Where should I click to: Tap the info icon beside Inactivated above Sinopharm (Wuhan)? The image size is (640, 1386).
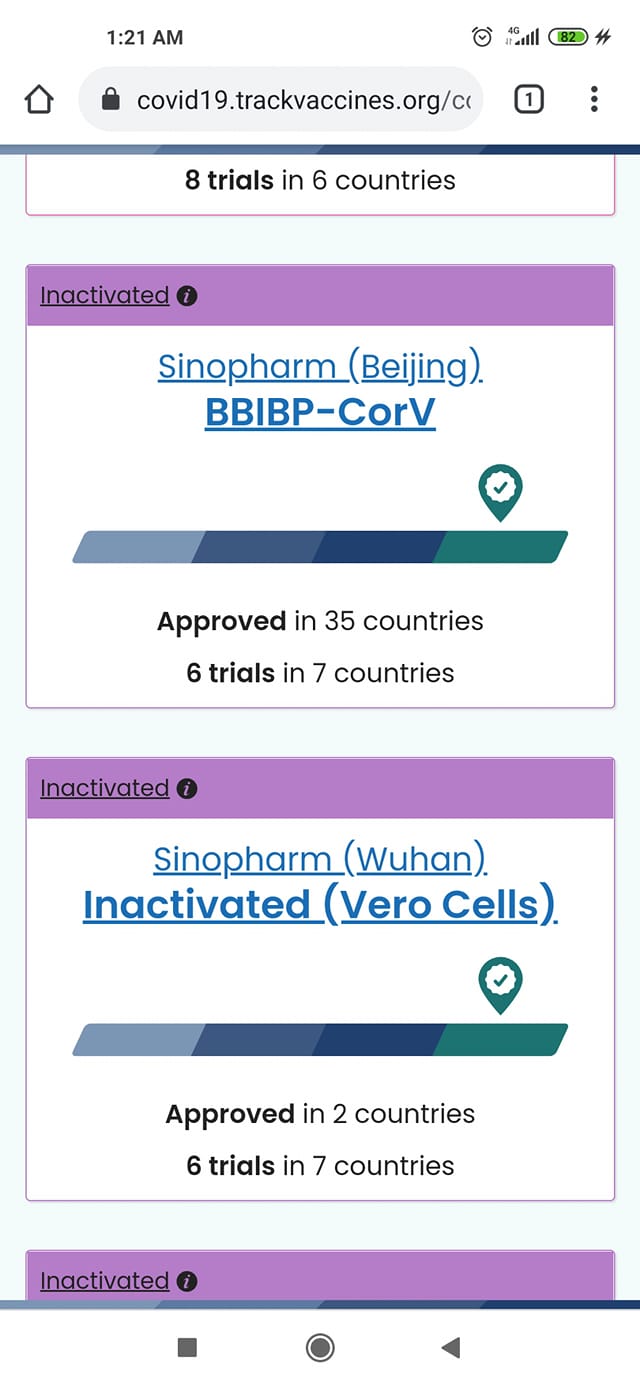pos(186,789)
